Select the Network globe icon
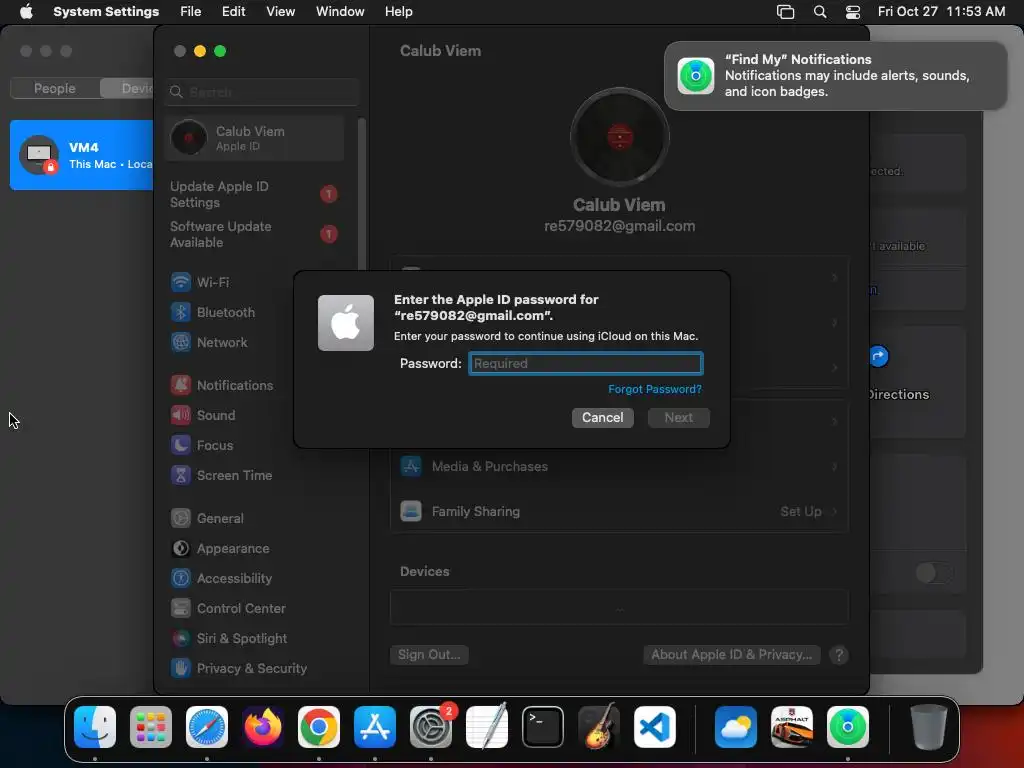 [x=181, y=342]
